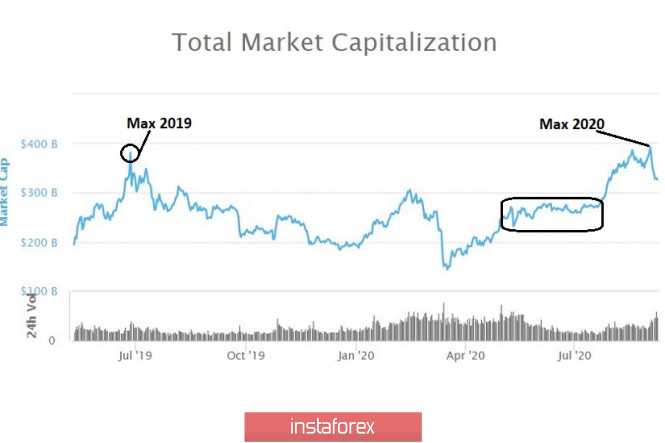
Task: Click the instaforex red logo icon
Action: [267, 426]
